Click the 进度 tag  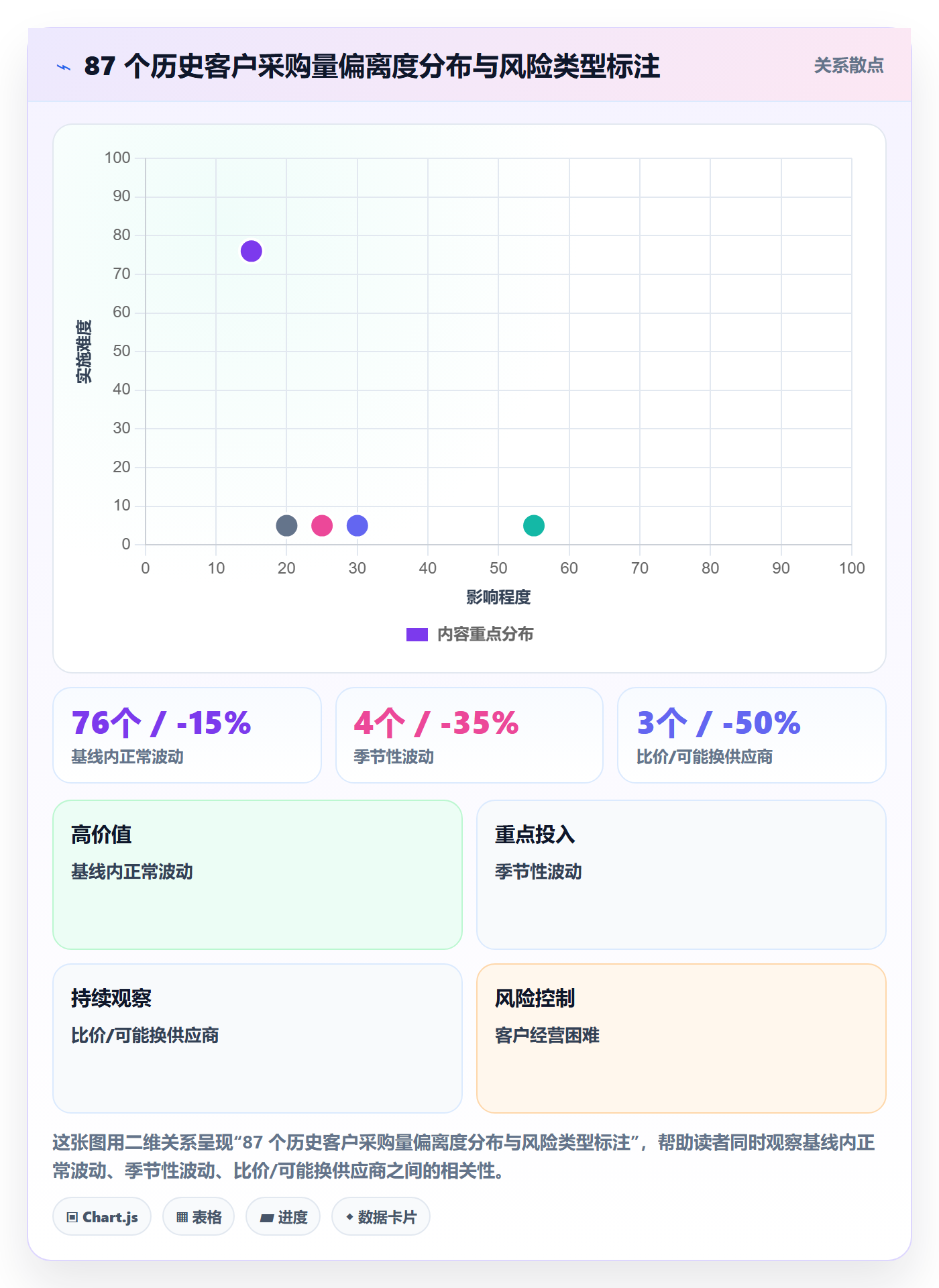(283, 1217)
